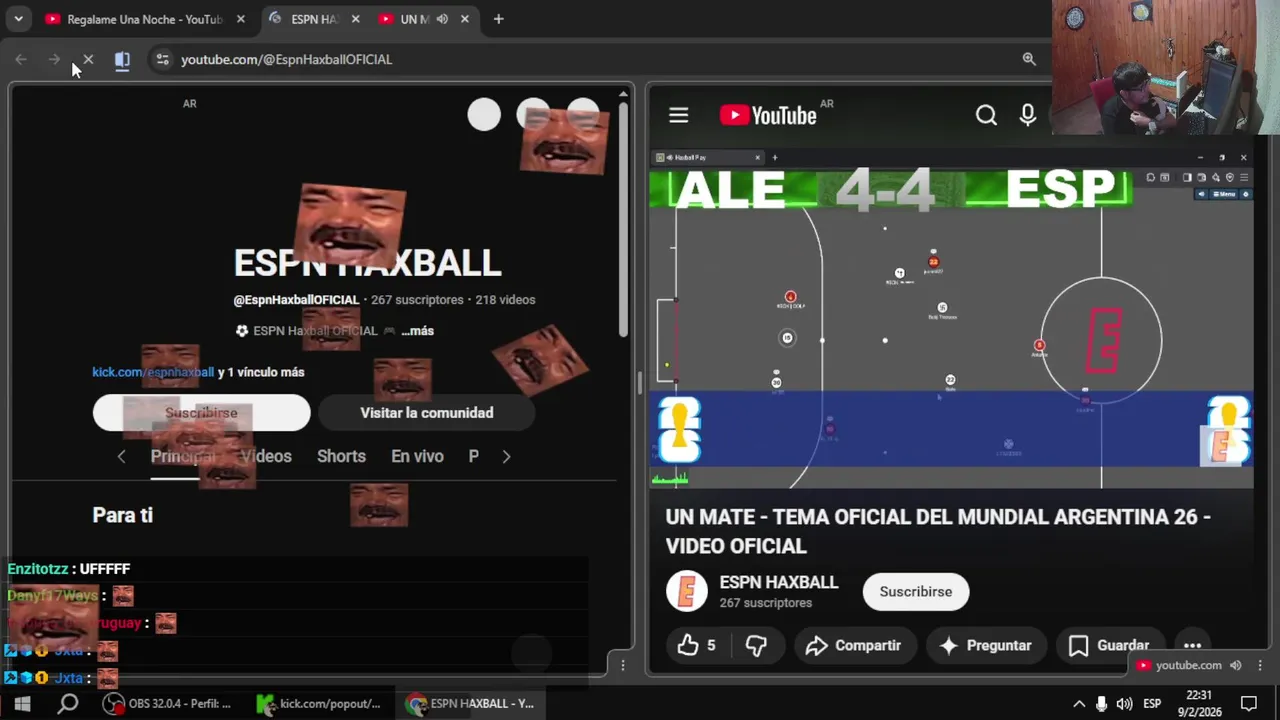Like the UN MATE video
1280x720 pixels.
(696, 646)
